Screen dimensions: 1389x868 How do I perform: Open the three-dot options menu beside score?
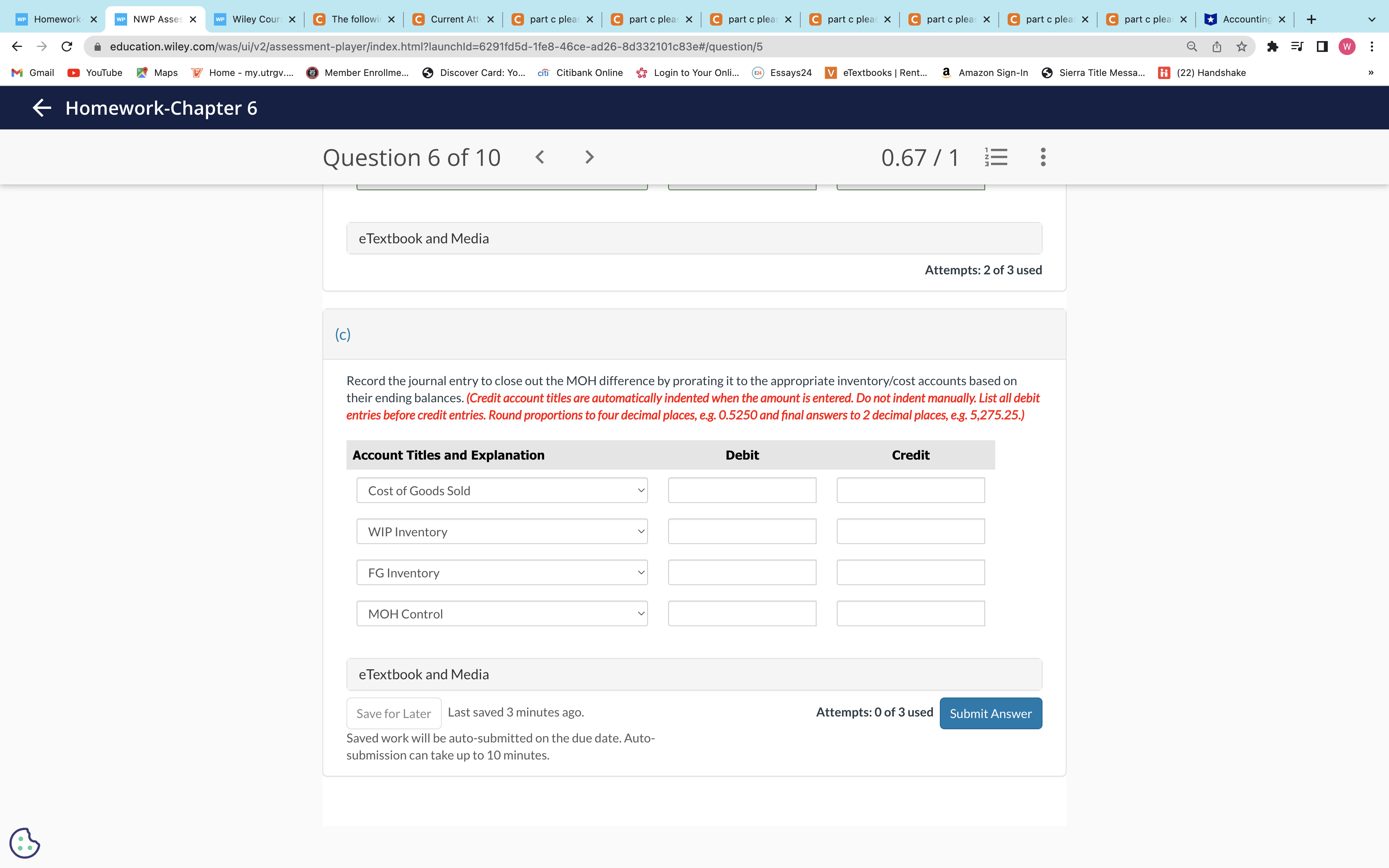(x=1043, y=157)
